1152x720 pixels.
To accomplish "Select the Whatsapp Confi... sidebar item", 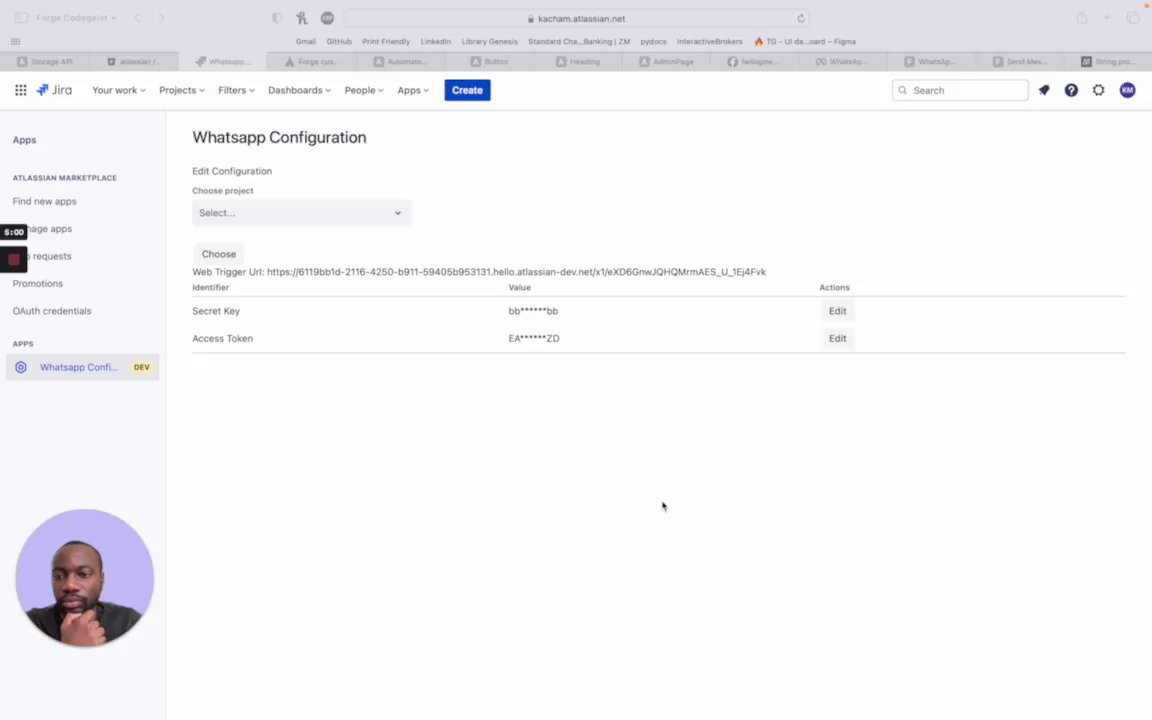I will [x=82, y=367].
